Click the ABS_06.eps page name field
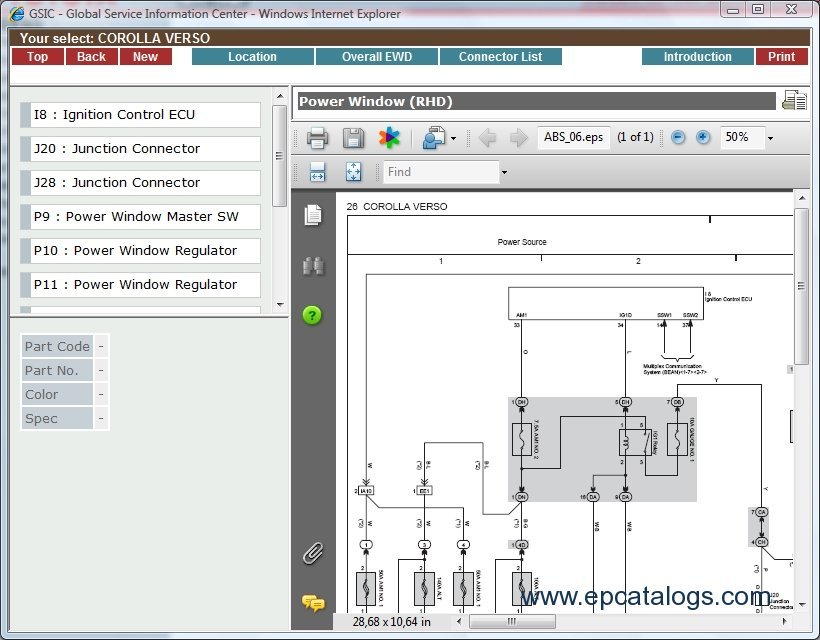Viewport: 820px width, 640px height. point(573,138)
